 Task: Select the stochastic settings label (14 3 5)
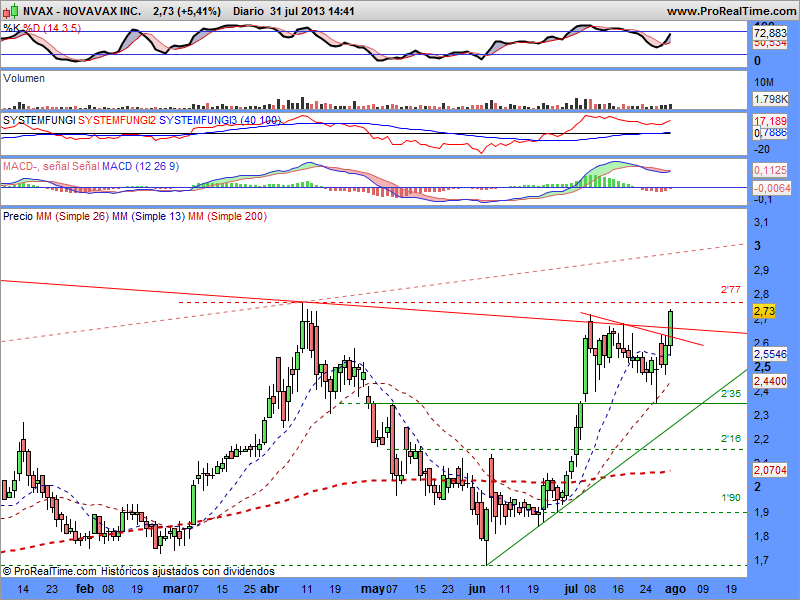[62, 28]
